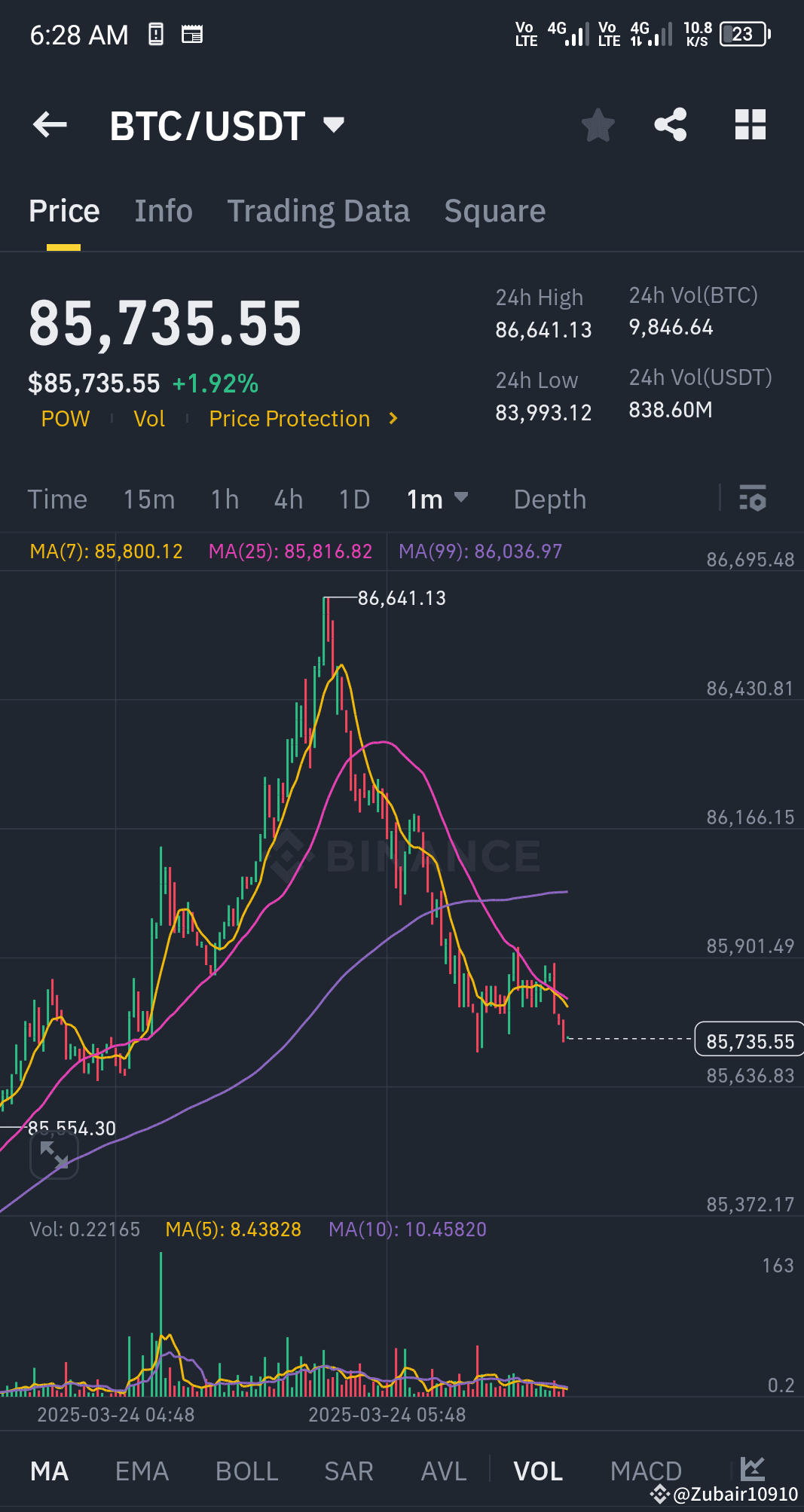Open the Square tab
This screenshot has height=1512, width=804.
click(x=495, y=211)
